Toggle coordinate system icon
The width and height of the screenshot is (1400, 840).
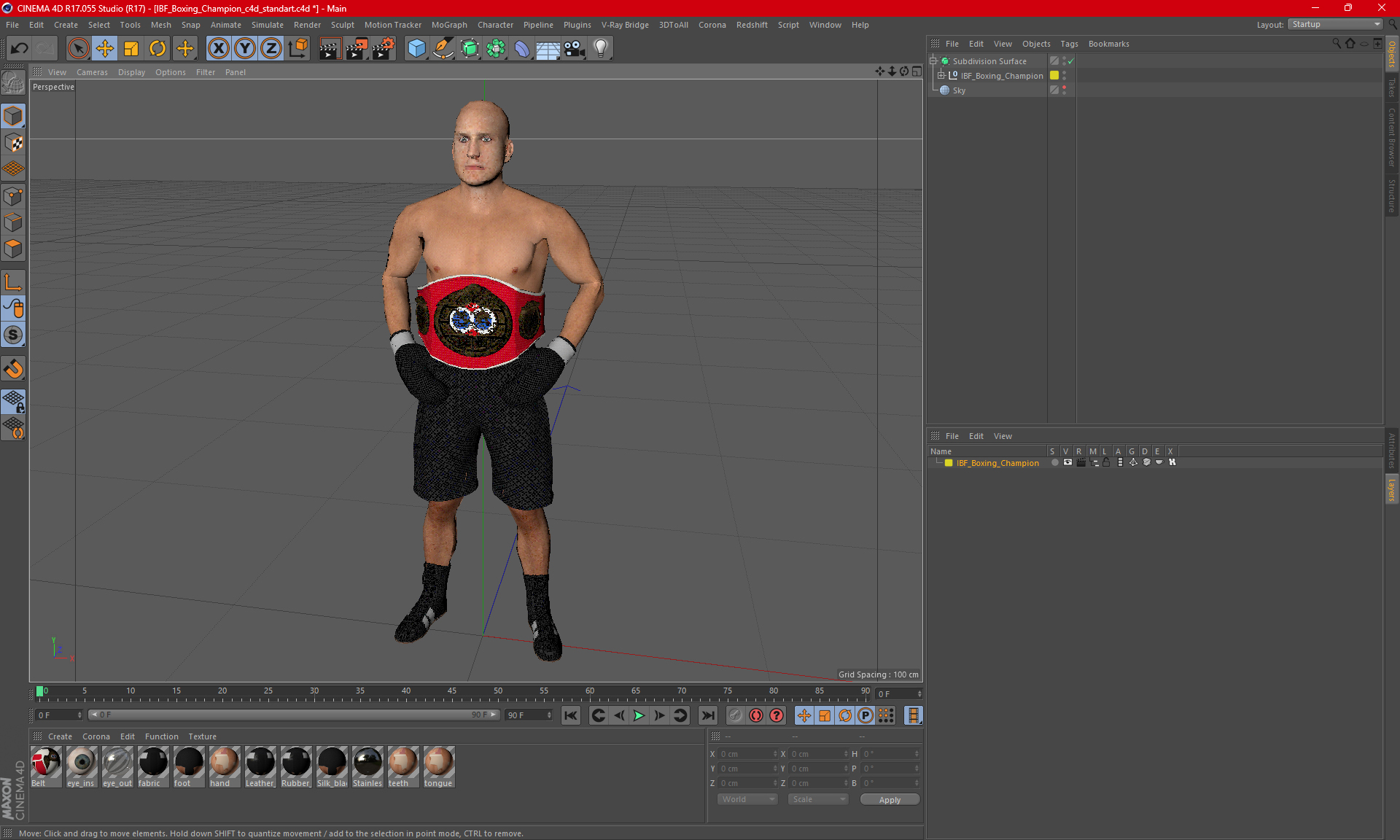[x=297, y=49]
